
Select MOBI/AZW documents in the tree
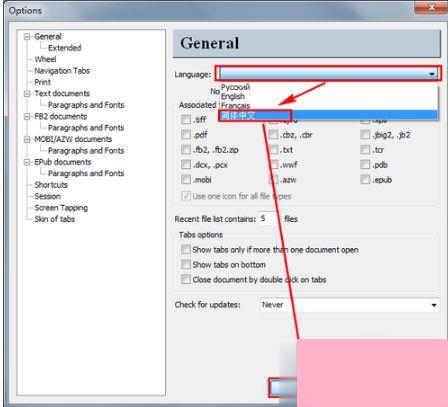click(x=73, y=139)
